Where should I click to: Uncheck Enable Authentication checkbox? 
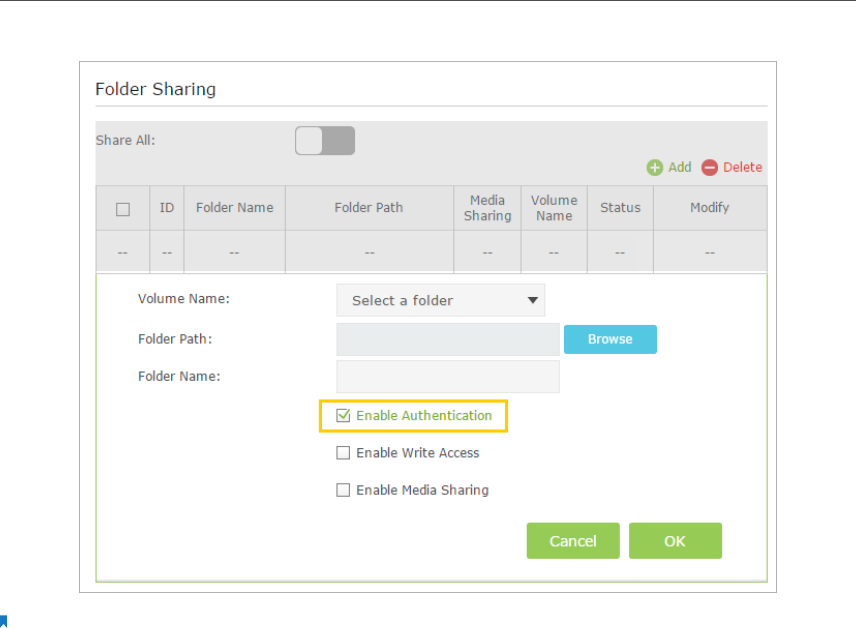343,416
